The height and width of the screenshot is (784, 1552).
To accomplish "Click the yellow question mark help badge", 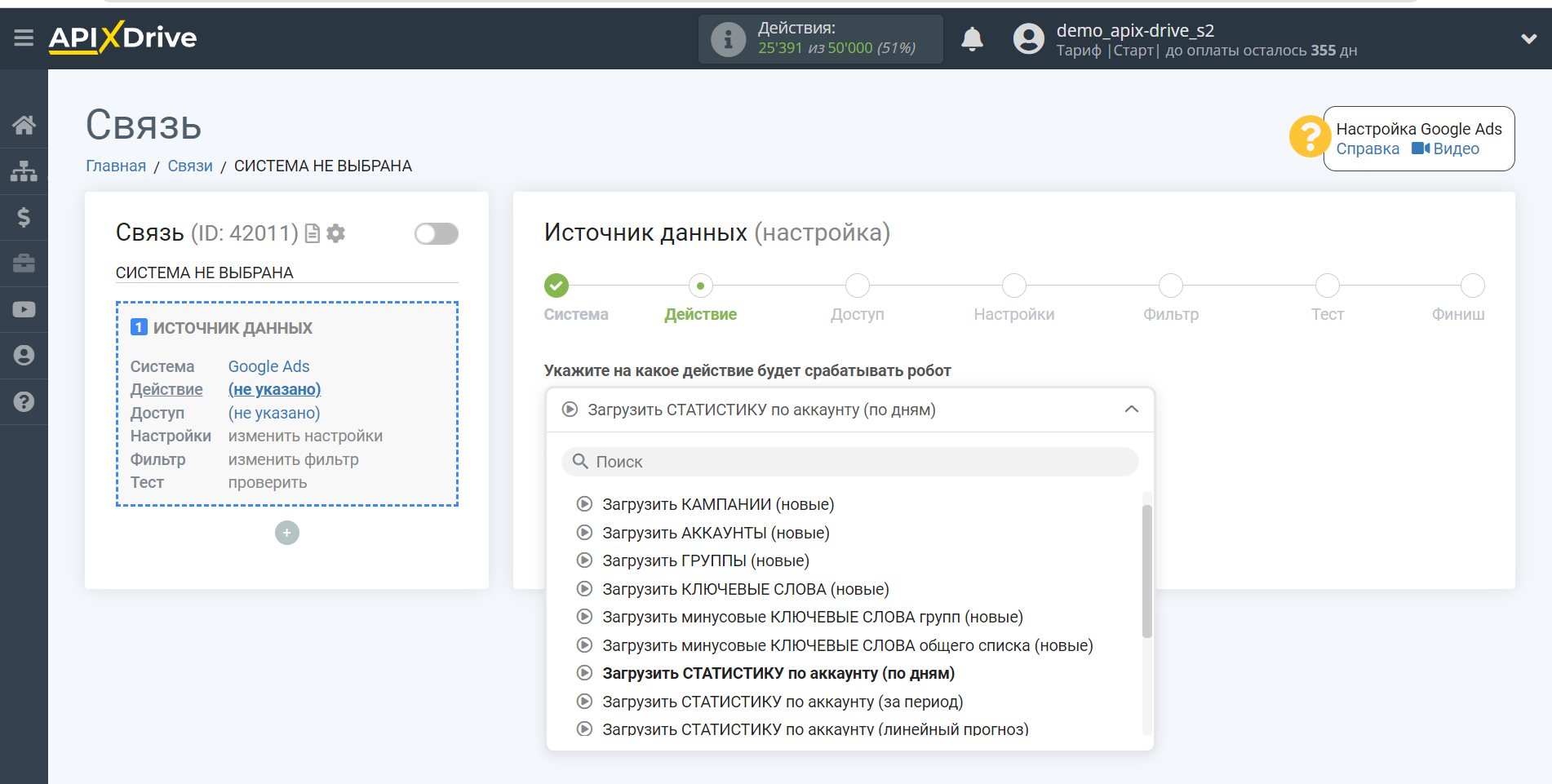I will click(x=1310, y=136).
